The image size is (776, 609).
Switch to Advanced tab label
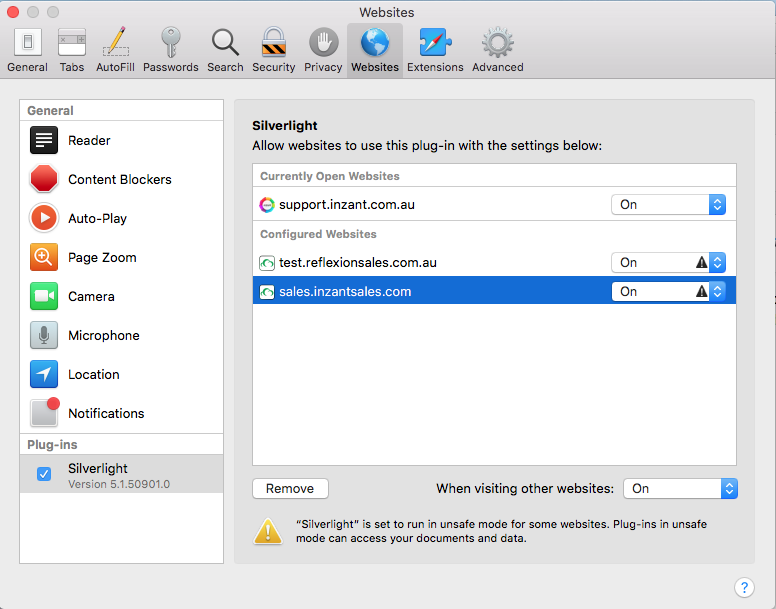coord(497,67)
